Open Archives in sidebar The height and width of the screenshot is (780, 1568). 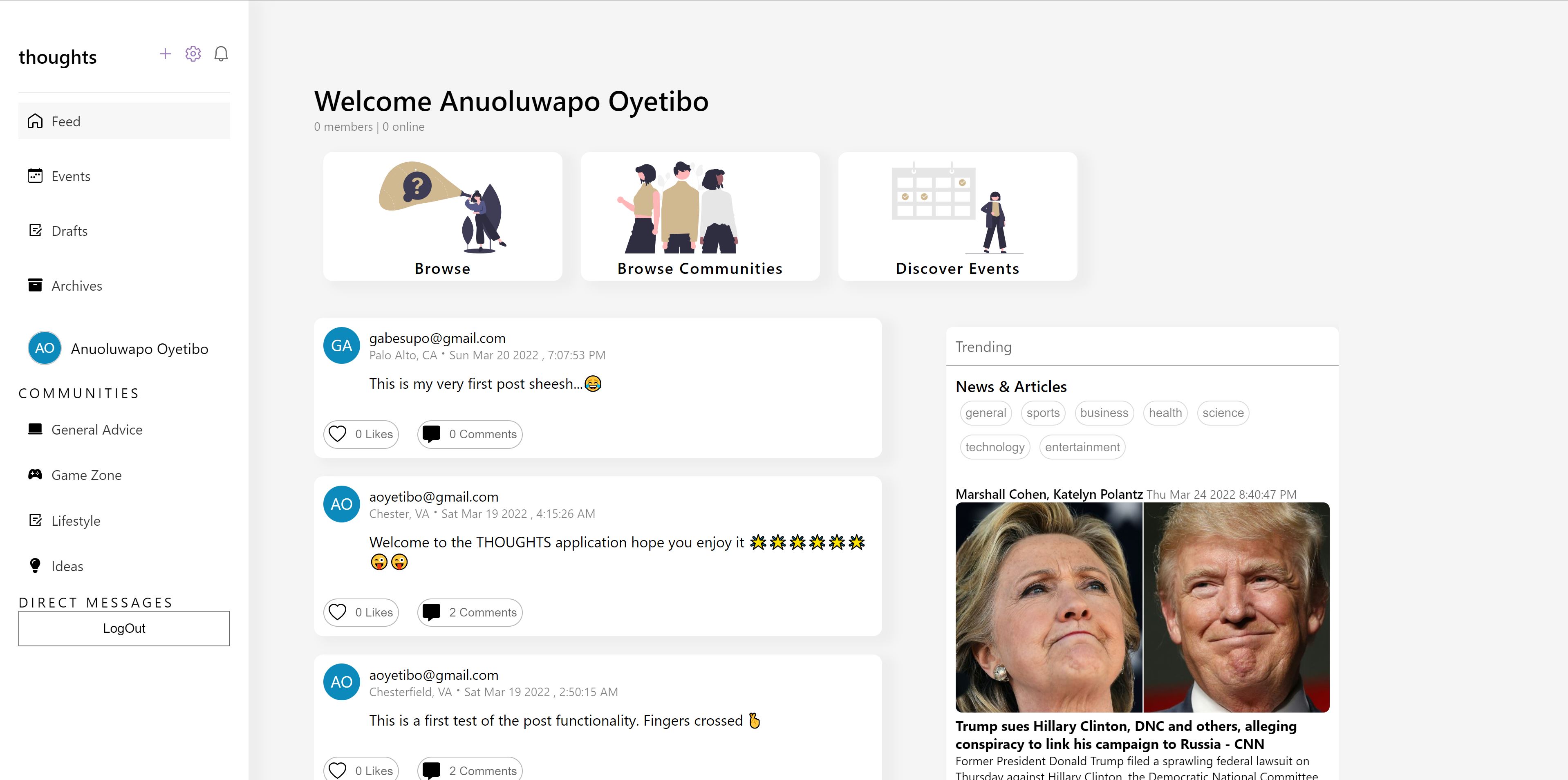(x=124, y=286)
